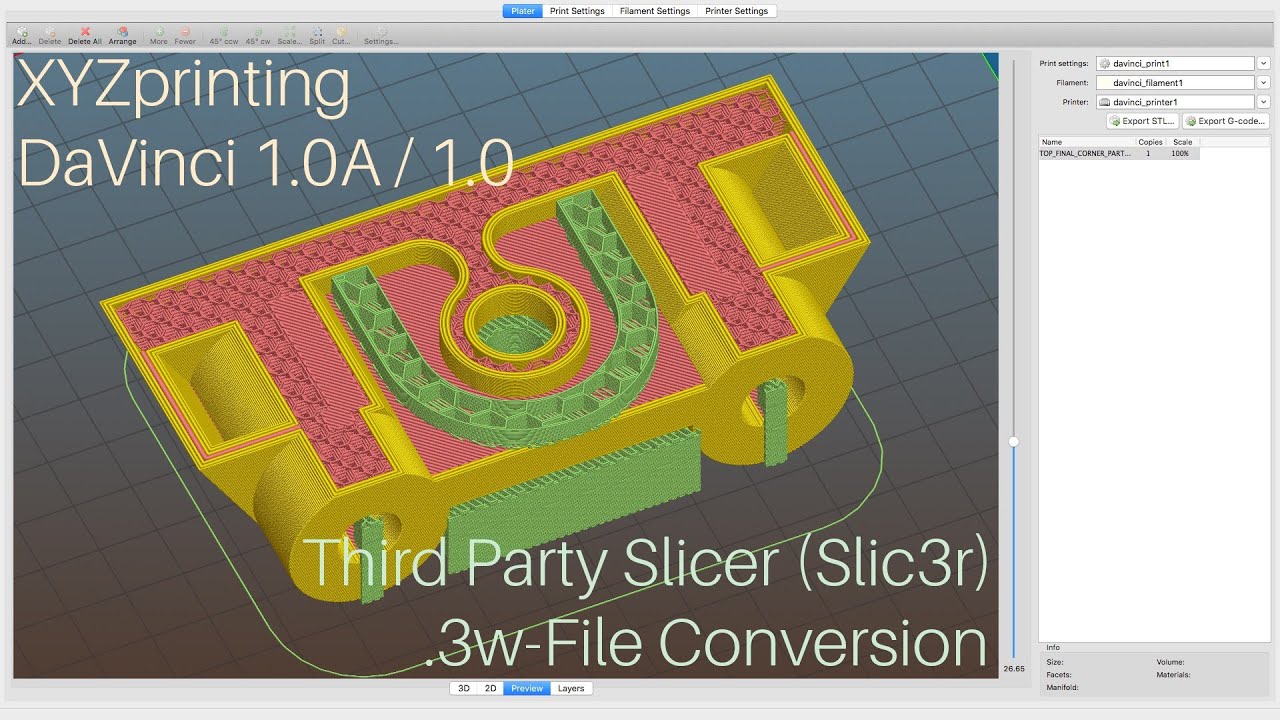1280x720 pixels.
Task: Expand the Print settings preset dropdown arrow
Action: [1263, 63]
